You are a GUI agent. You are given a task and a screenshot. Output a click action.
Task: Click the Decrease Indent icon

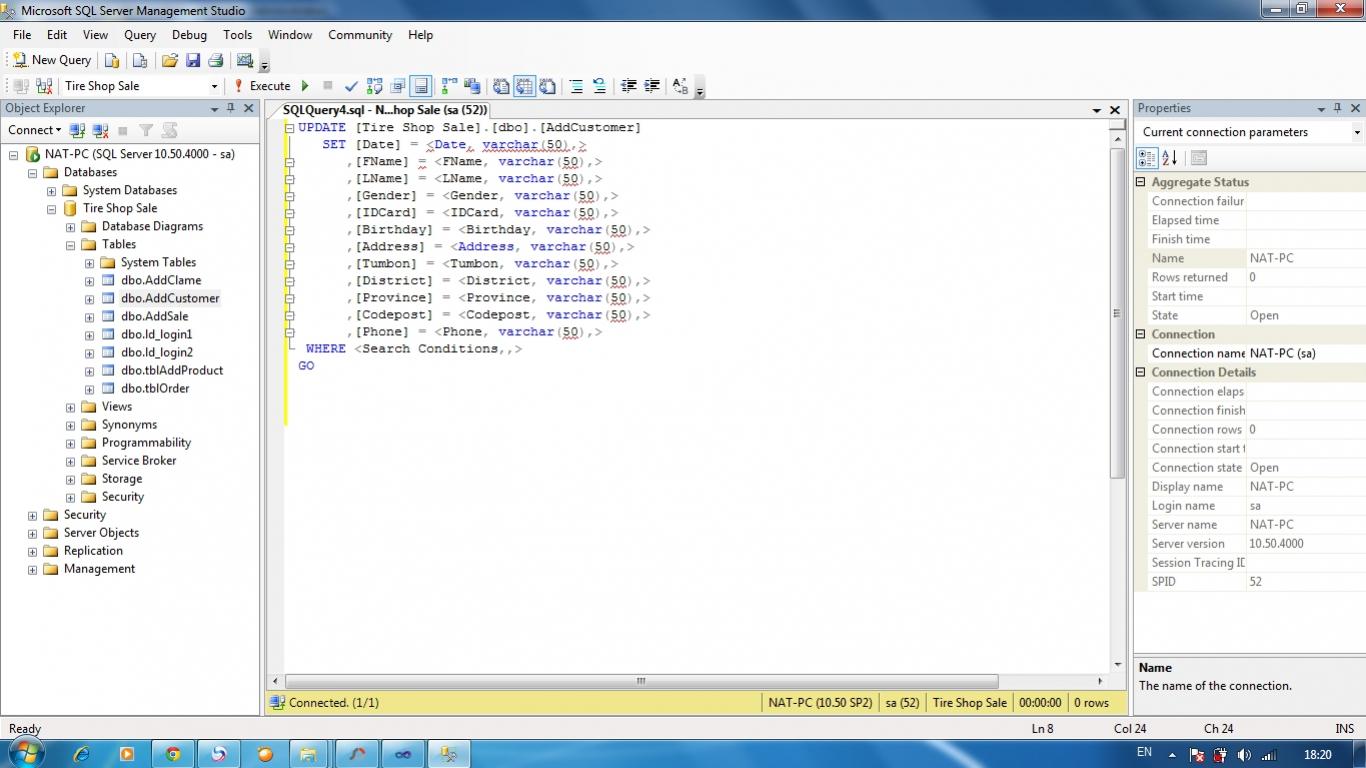(629, 86)
